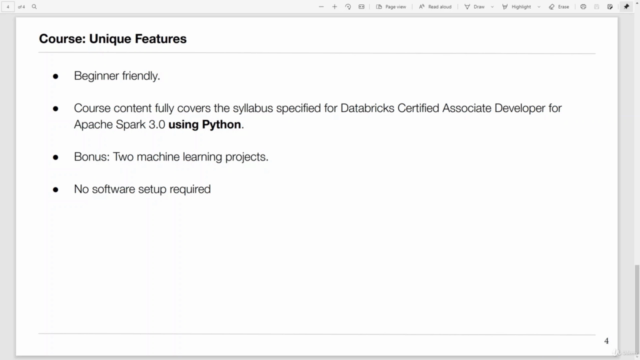Click the Save as icon
This screenshot has width=640, height=360.
(x=610, y=7)
